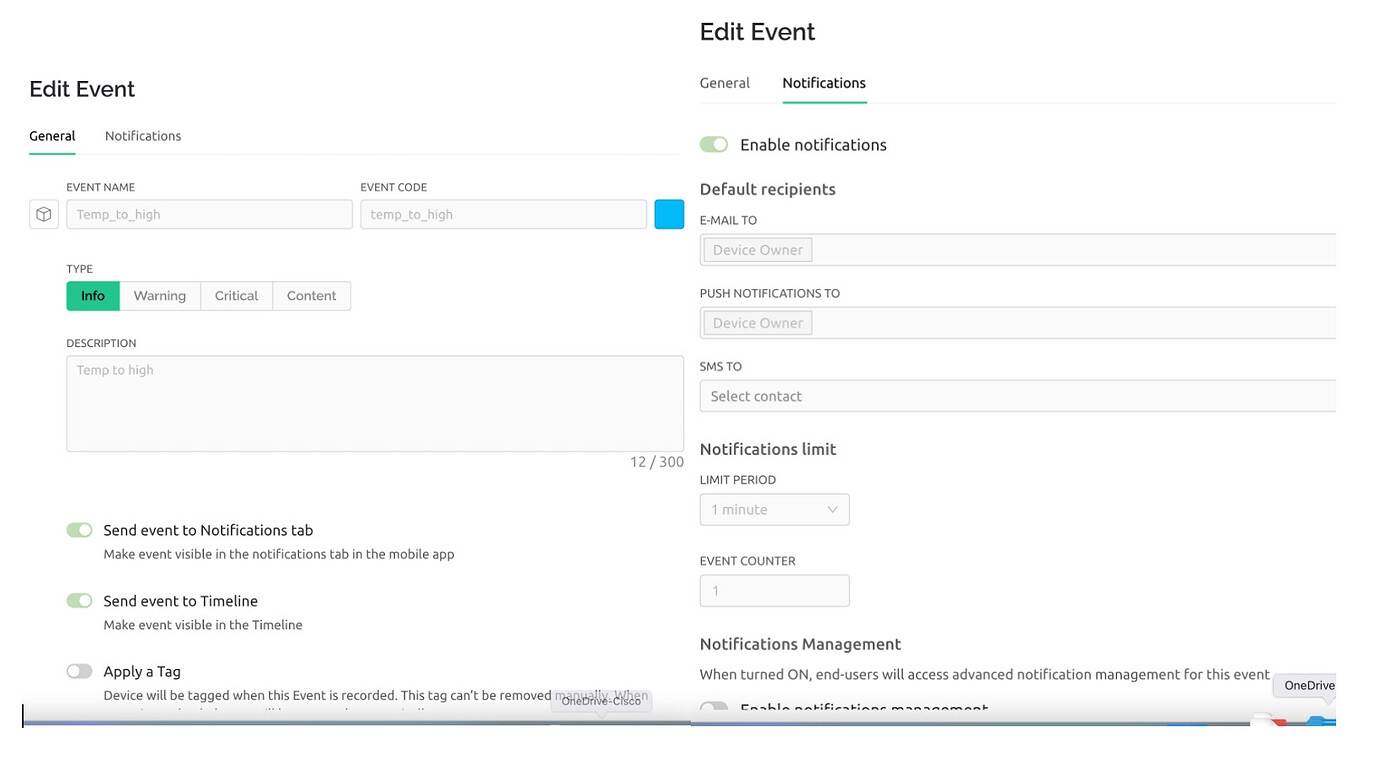Select the Warning event type

[x=160, y=296]
